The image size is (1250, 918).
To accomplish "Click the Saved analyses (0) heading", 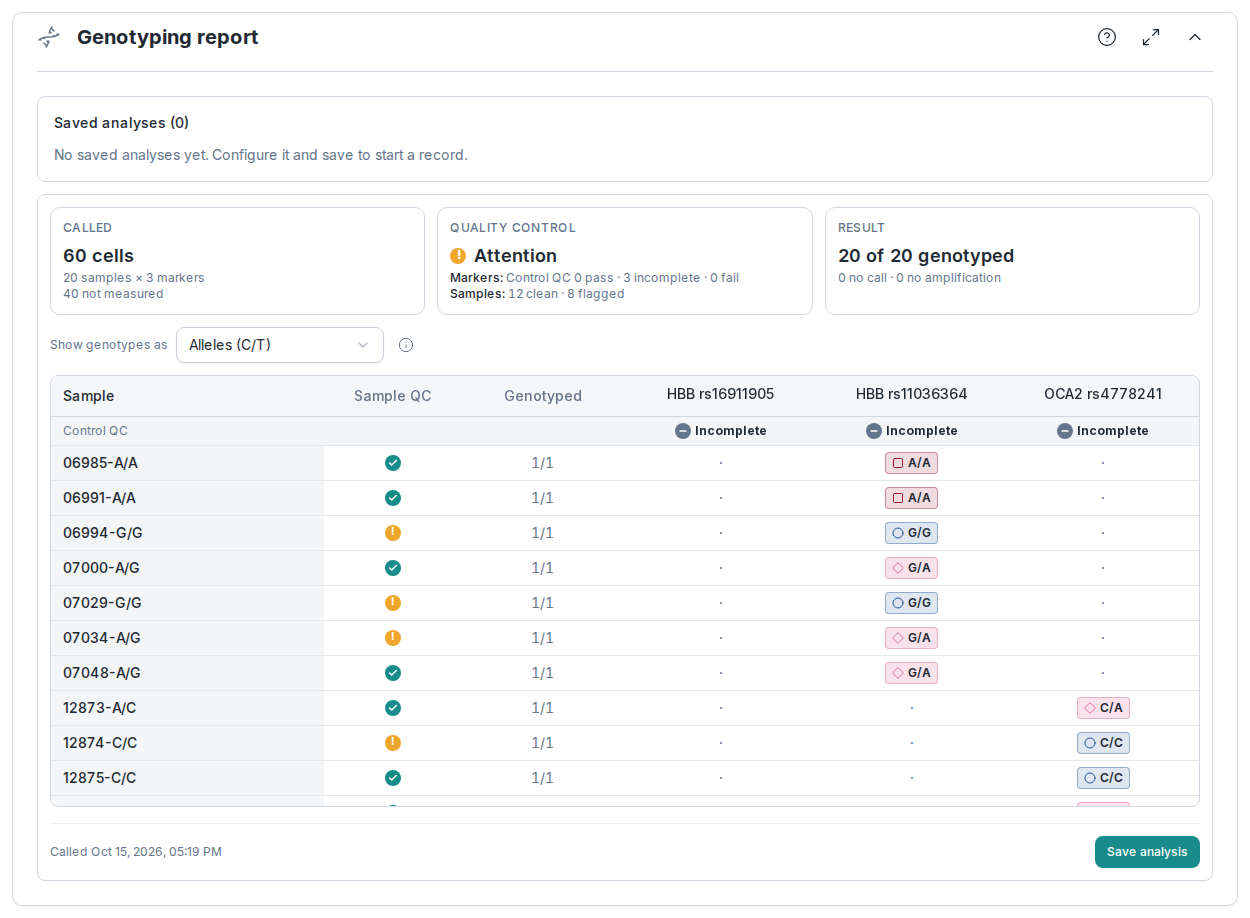I will [121, 123].
